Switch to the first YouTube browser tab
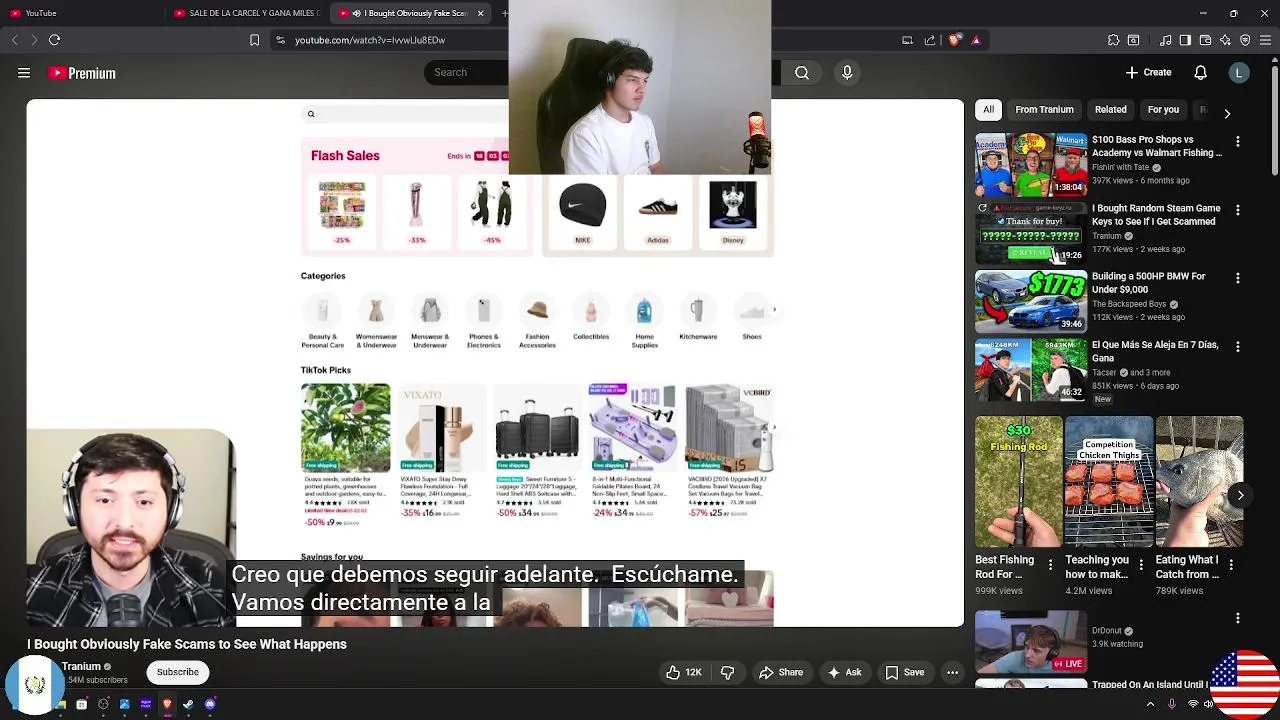1280x720 pixels. (82, 13)
